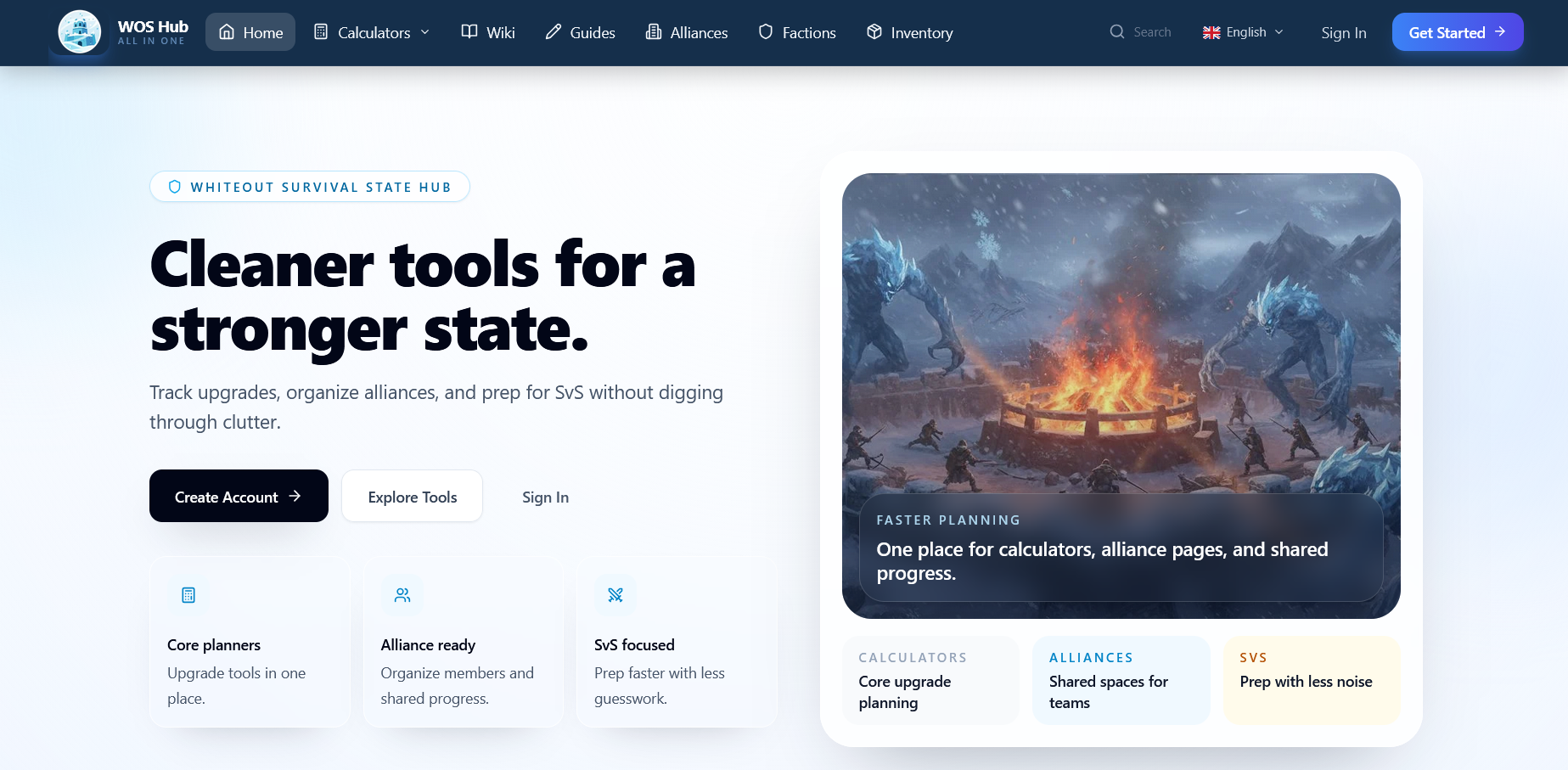1568x770 pixels.
Task: Go to the Alliances nav item
Action: pyautogui.click(x=687, y=32)
